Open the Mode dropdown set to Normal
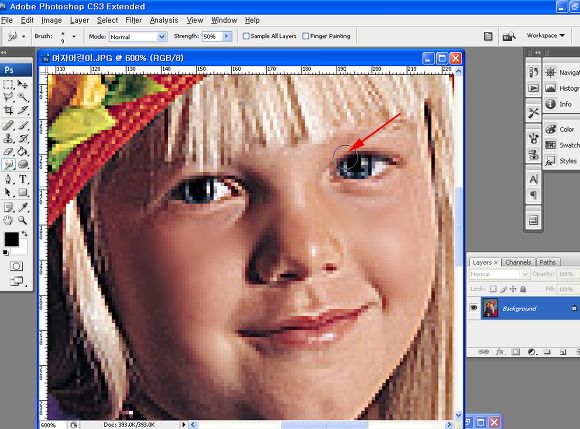Screen dimensions: 580x429 137,37
